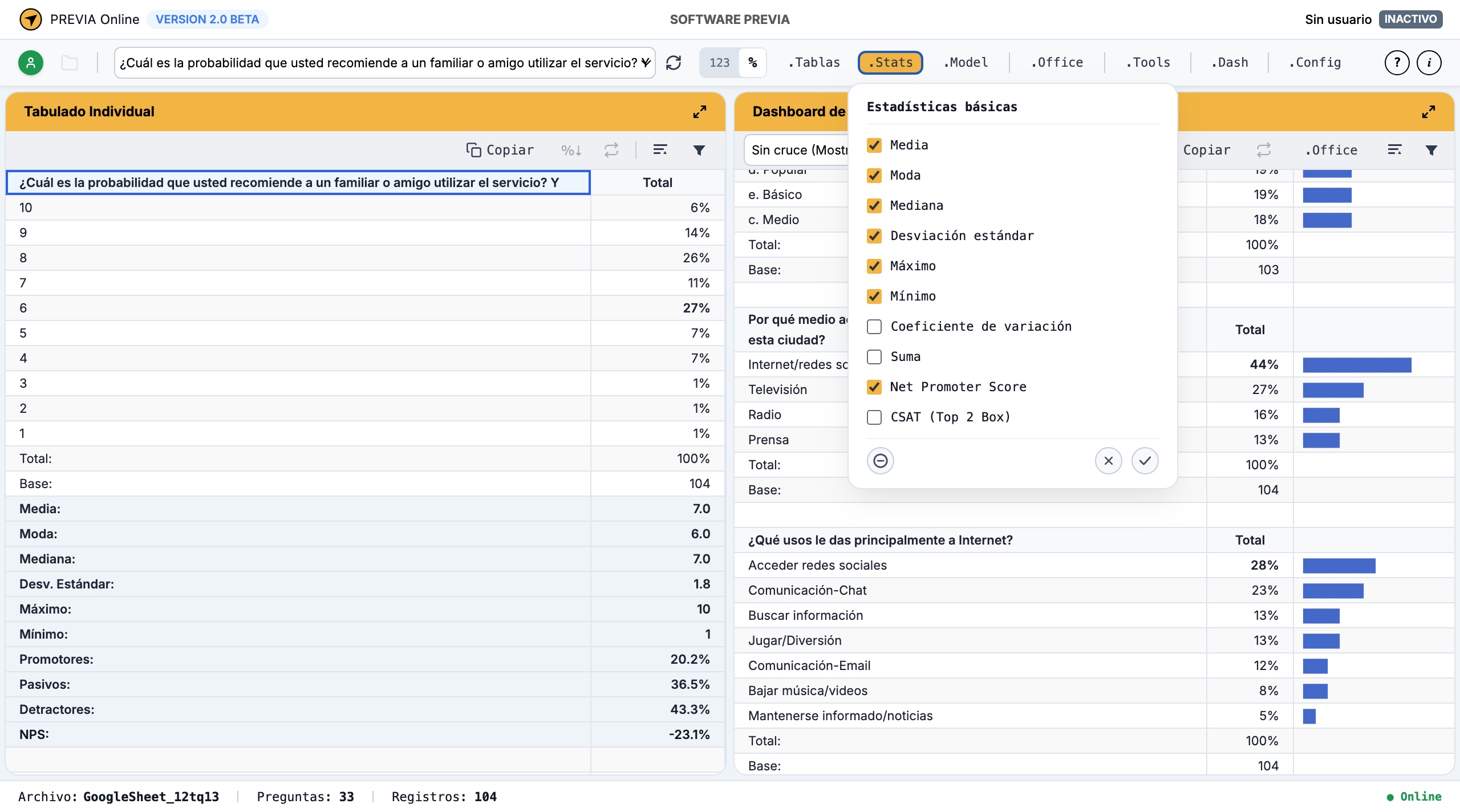Click the swap icon in Tabulado toolbar
Screen dimensions: 1460x812
[611, 150]
